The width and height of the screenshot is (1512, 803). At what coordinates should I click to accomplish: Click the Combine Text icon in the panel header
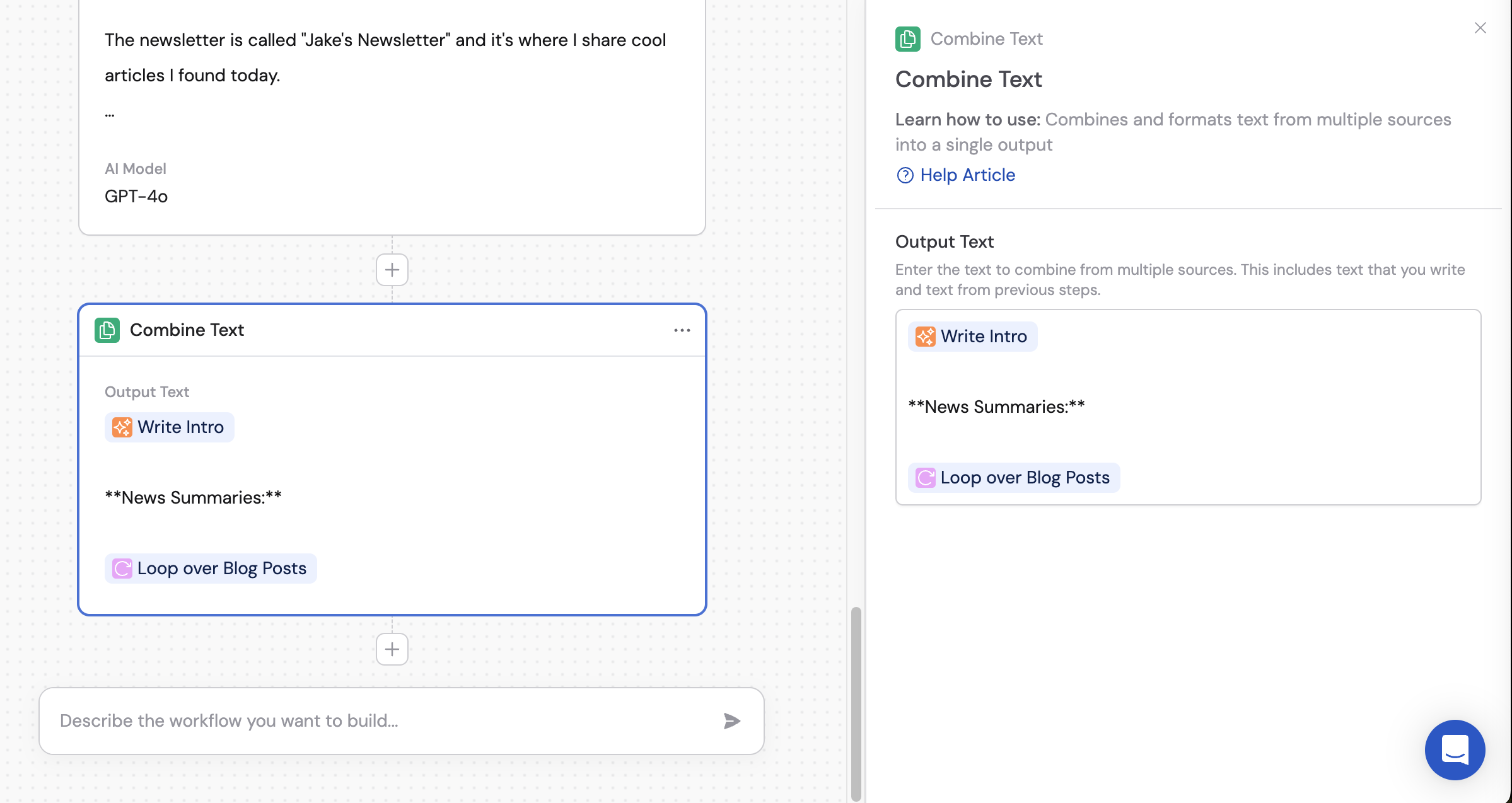907,38
